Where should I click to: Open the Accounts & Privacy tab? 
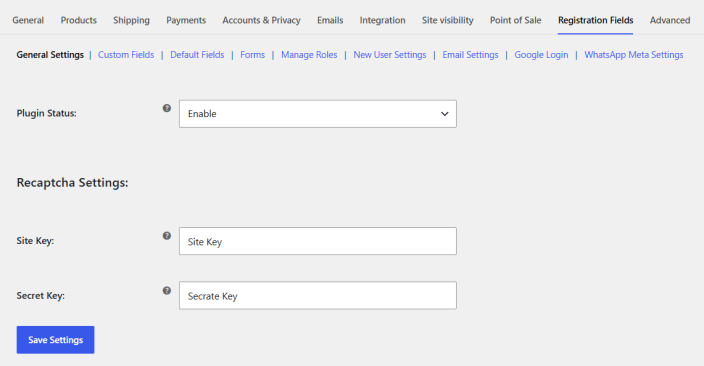pyautogui.click(x=261, y=20)
